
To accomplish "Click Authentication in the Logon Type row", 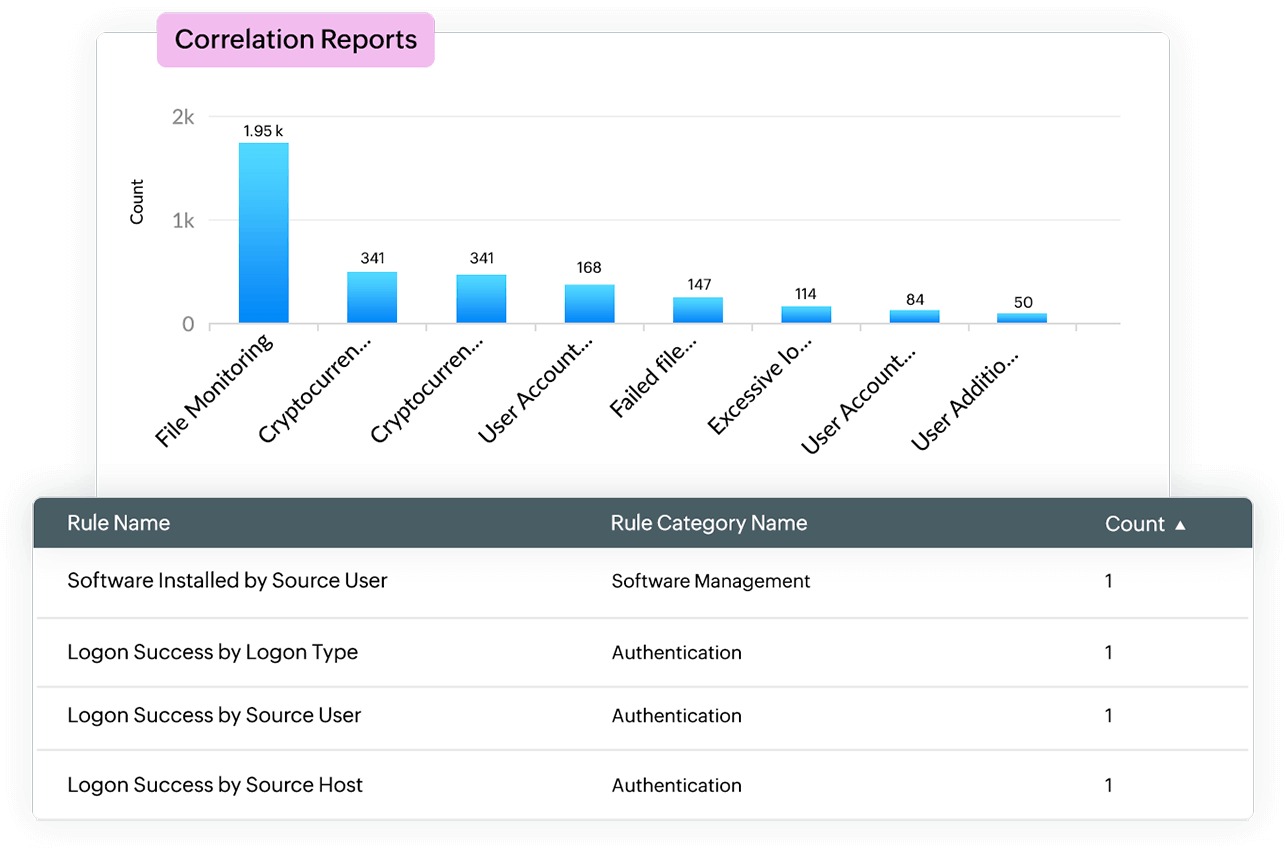I will [x=677, y=653].
